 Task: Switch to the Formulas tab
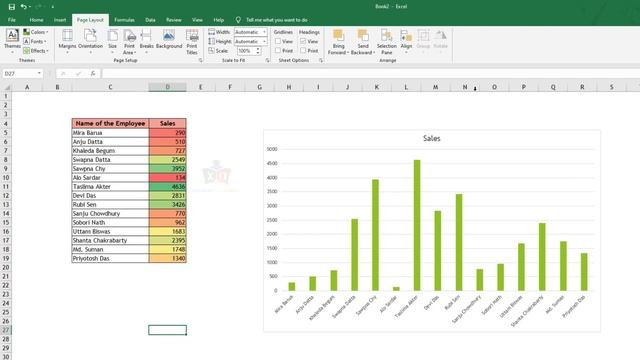124,20
